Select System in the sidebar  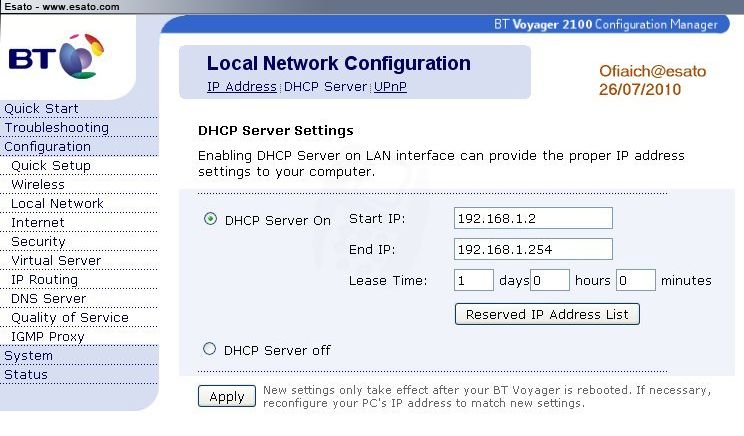(28, 355)
